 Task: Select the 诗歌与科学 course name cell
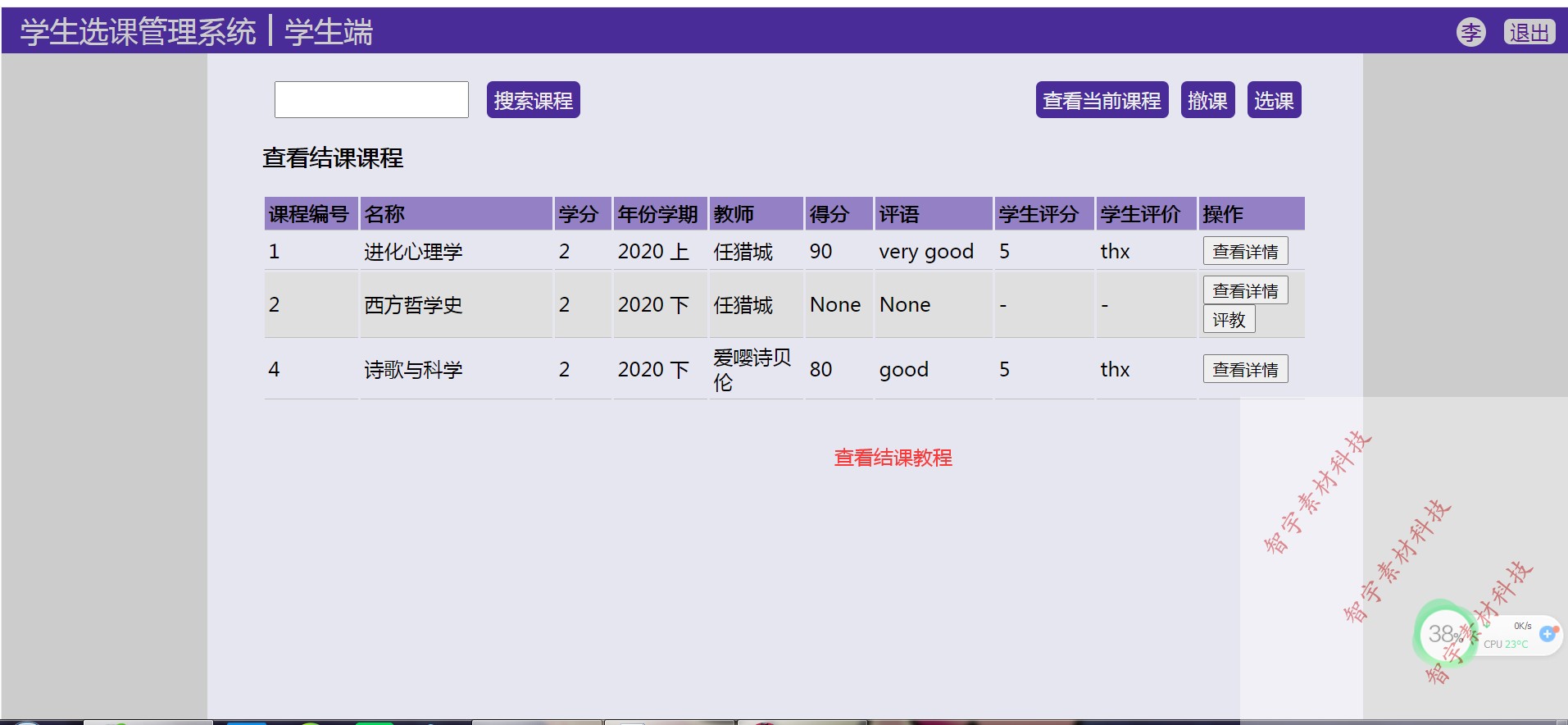point(456,369)
